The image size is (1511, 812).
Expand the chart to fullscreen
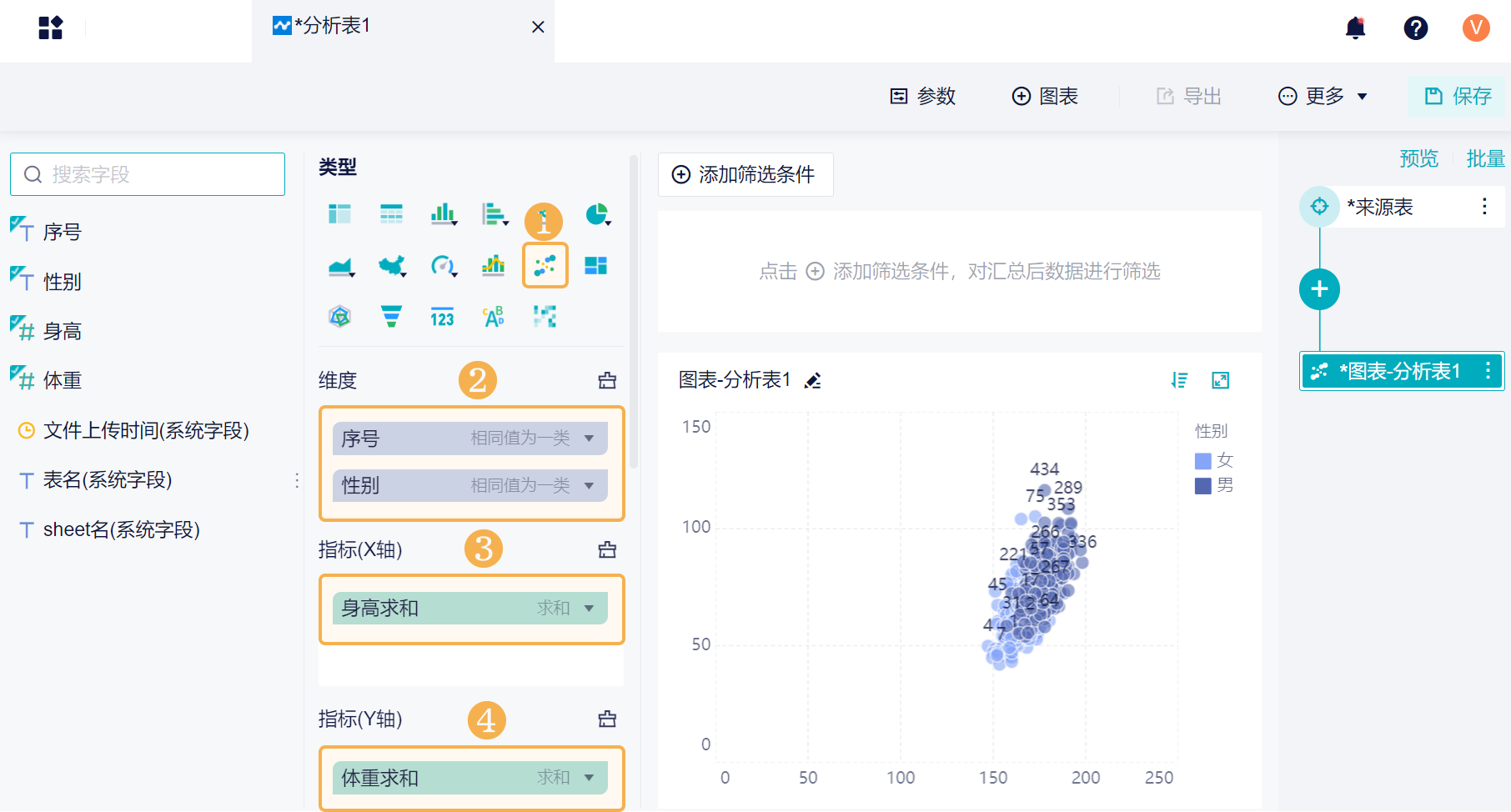pos(1220,380)
